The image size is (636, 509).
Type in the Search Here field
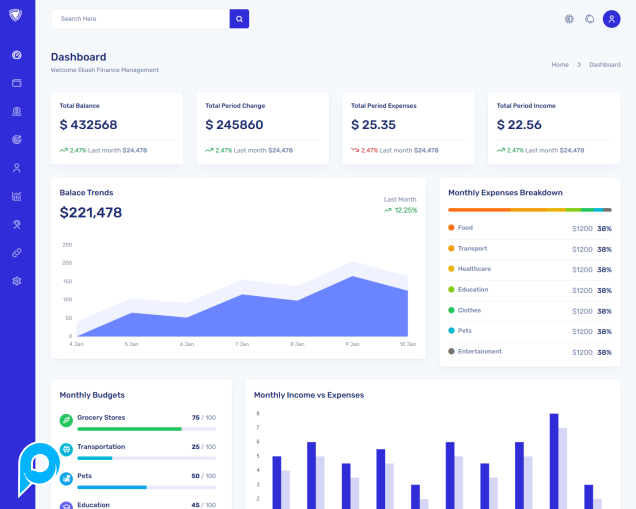click(x=140, y=18)
